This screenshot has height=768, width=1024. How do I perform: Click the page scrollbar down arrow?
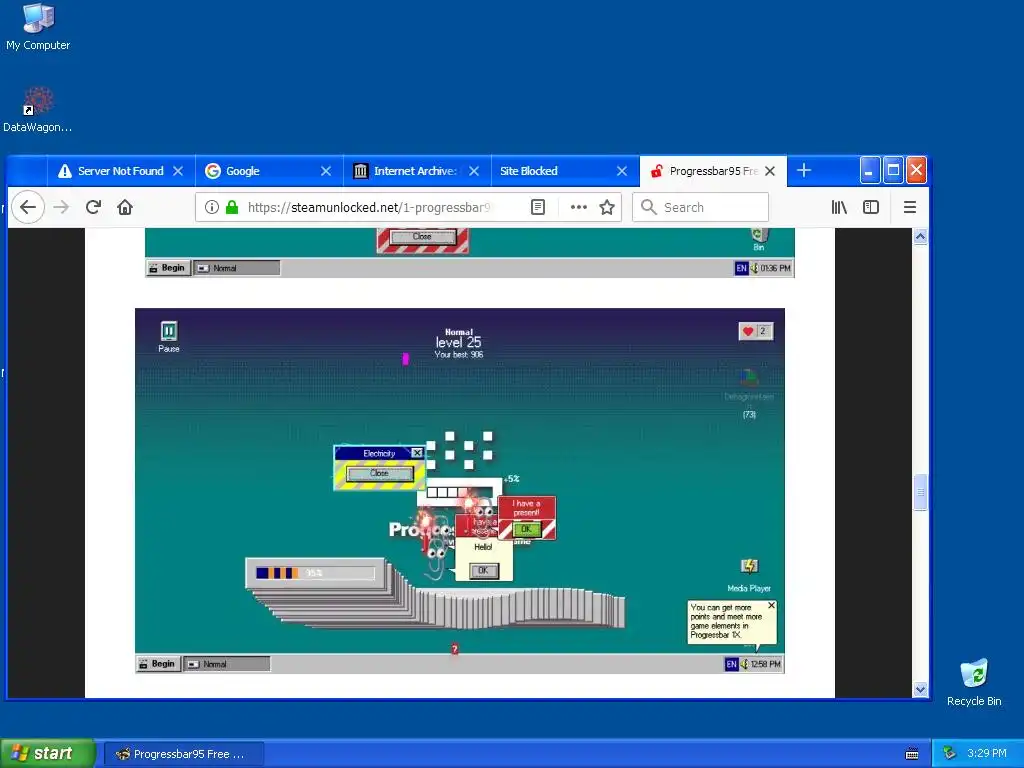920,689
